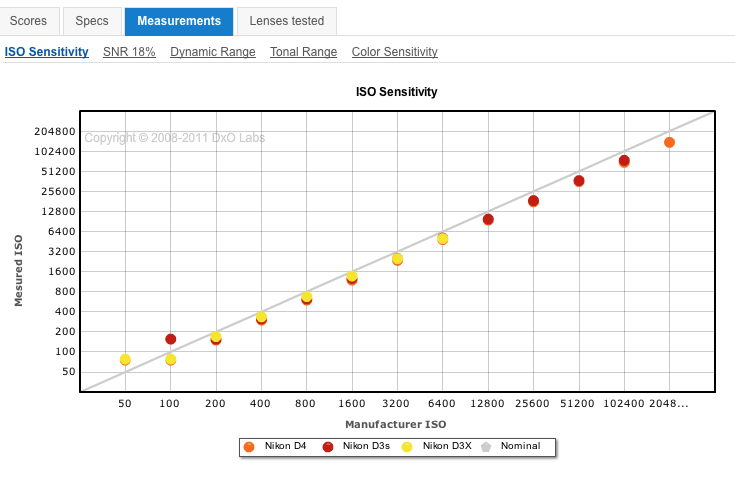735x488 pixels.
Task: Click the Nikon D4 data point at highest ISO
Action: tap(669, 143)
